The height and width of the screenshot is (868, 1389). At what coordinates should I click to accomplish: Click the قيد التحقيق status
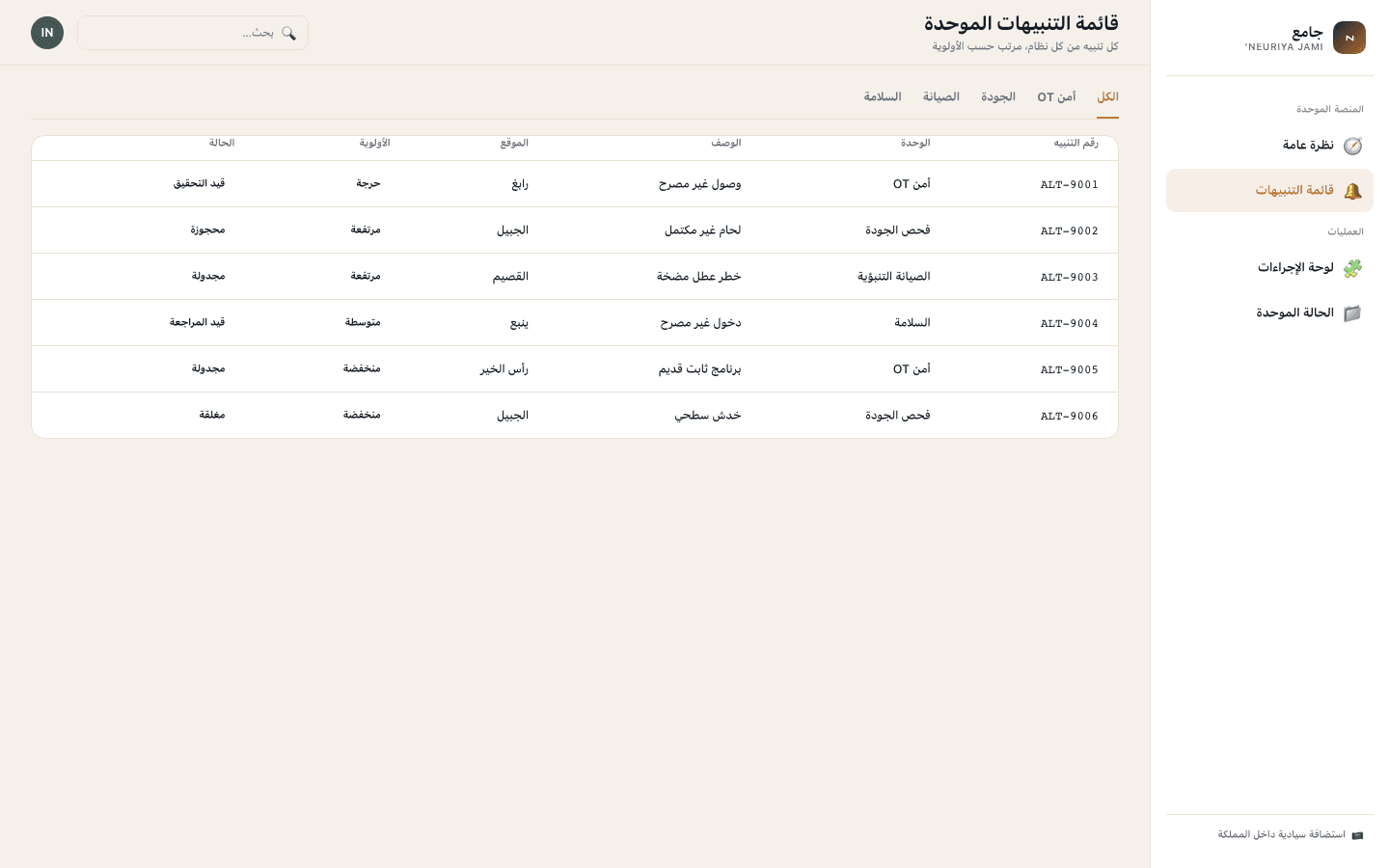pos(200,183)
